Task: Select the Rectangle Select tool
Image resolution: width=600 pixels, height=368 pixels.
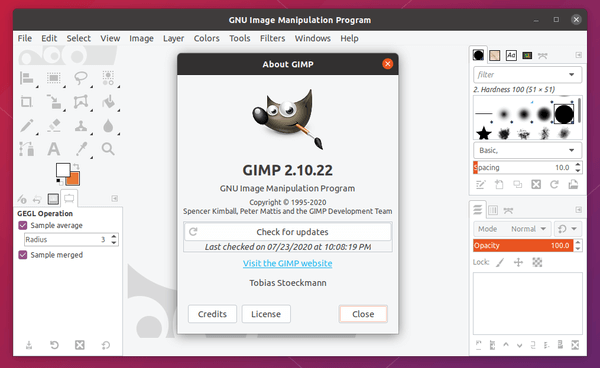Action: pyautogui.click(x=54, y=78)
